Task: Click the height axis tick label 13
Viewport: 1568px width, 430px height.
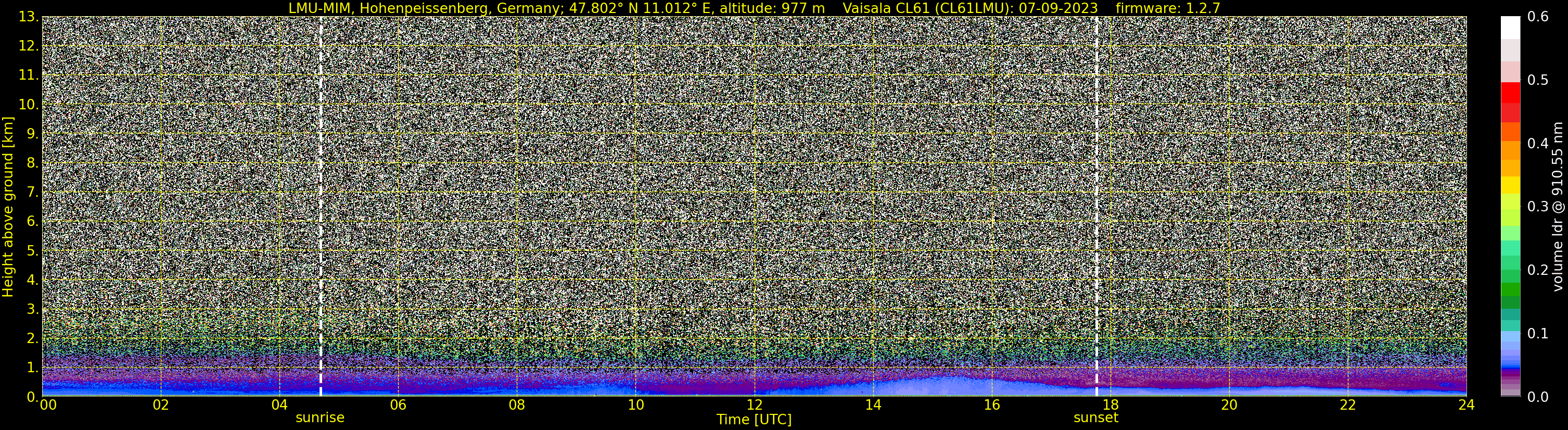Action: click(29, 17)
